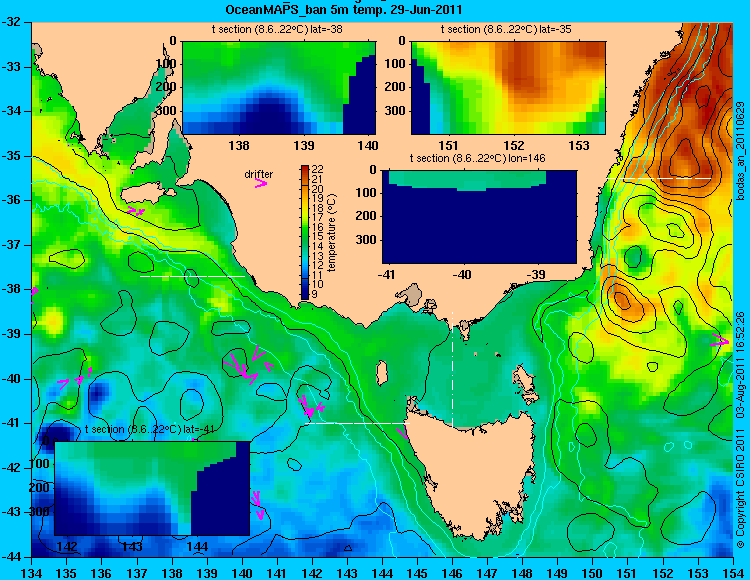Screen dimensions: 750x580
Task: Click the 'bodas_an_20110629' vertical label
Action: [739, 151]
